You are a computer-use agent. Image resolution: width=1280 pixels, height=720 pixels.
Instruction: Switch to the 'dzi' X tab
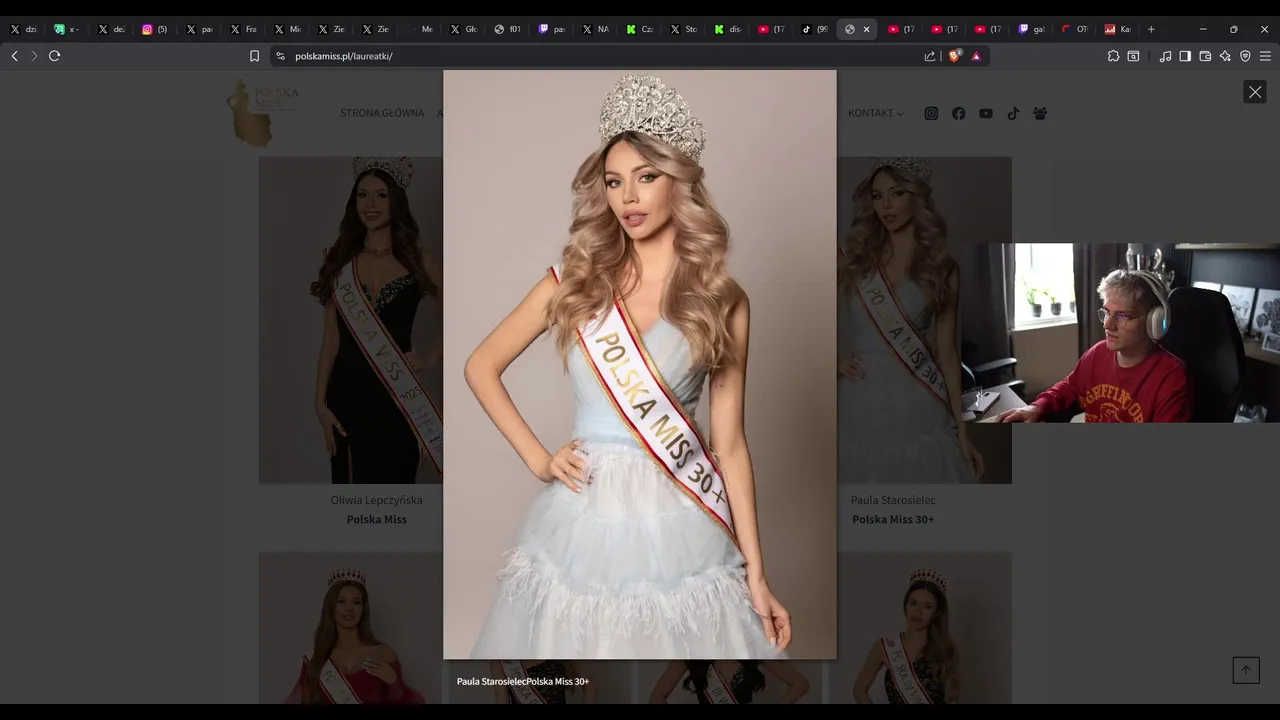24,29
